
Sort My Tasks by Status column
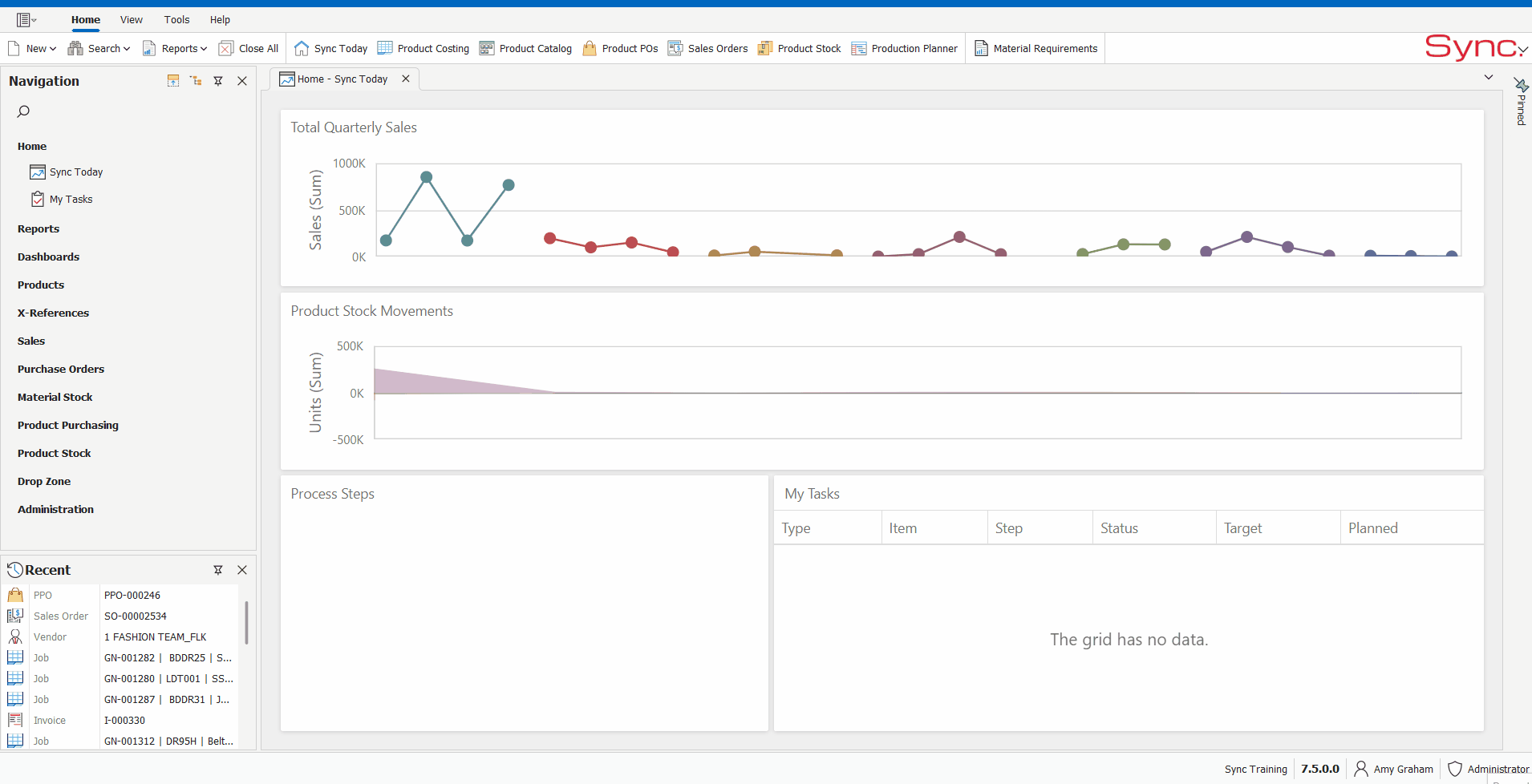(1154, 528)
